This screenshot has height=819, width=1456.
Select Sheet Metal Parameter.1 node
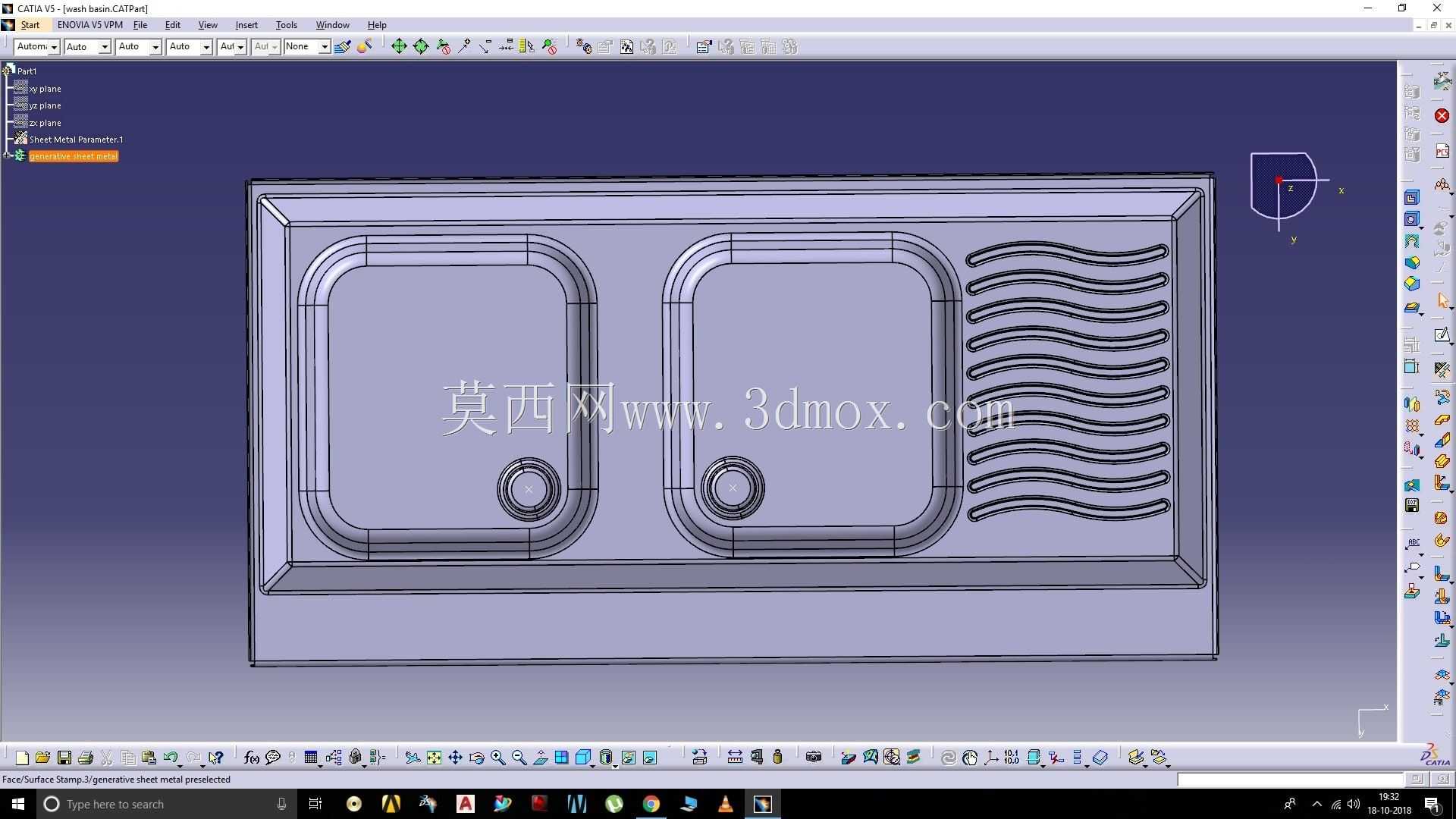(x=76, y=140)
